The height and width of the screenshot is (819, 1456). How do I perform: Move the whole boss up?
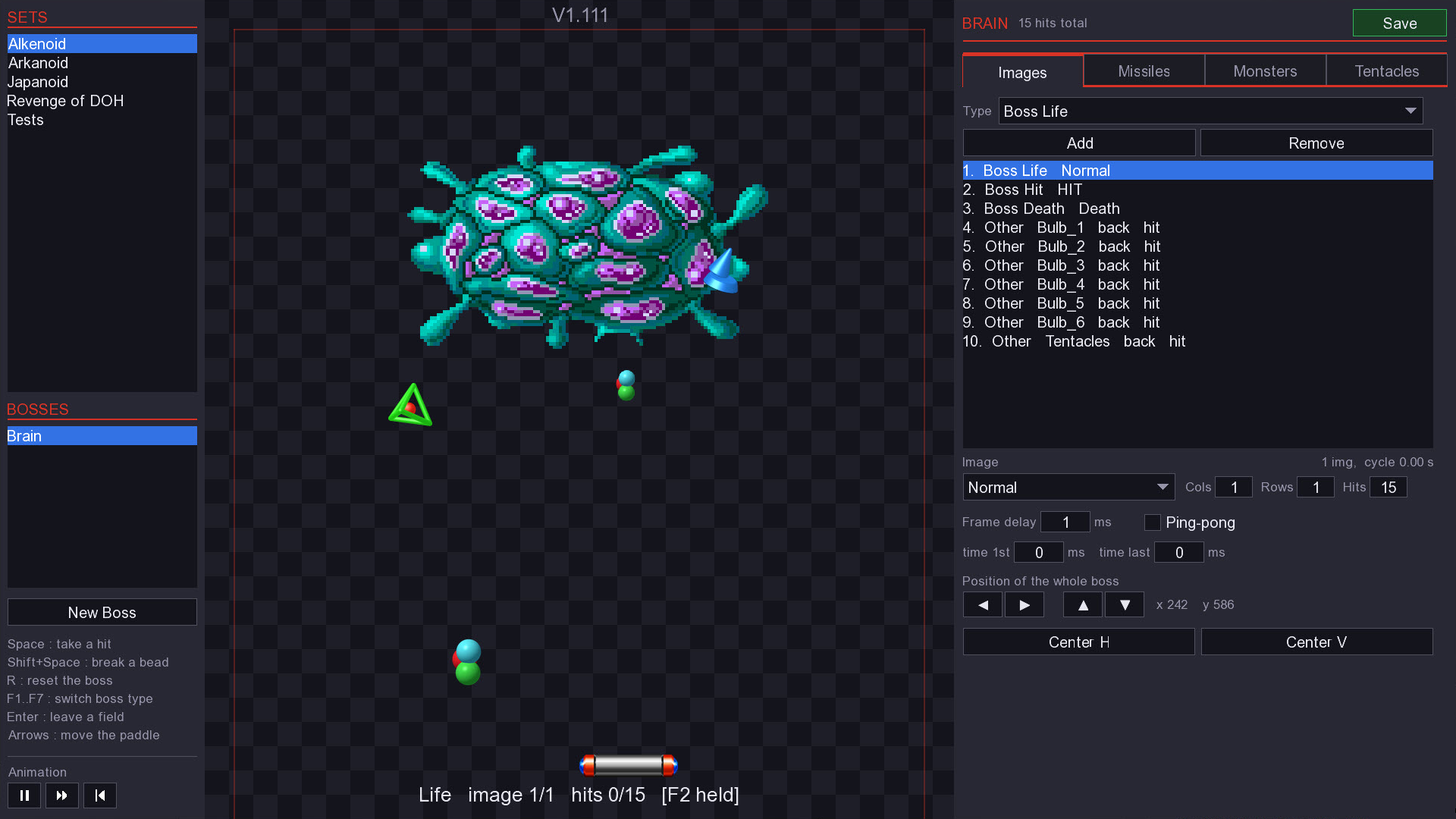click(x=1083, y=605)
